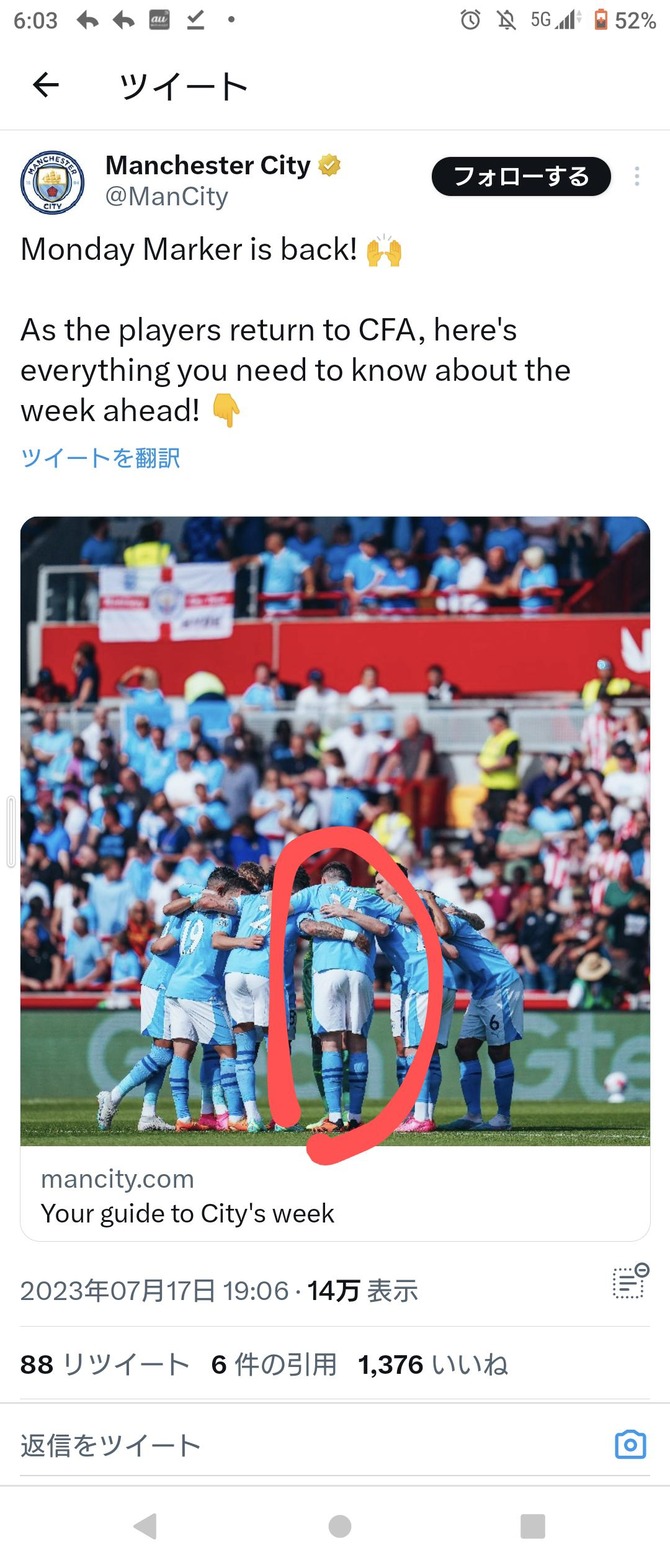
Task: Tap the 返信をツイート reply field
Action: pyautogui.click(x=310, y=1444)
